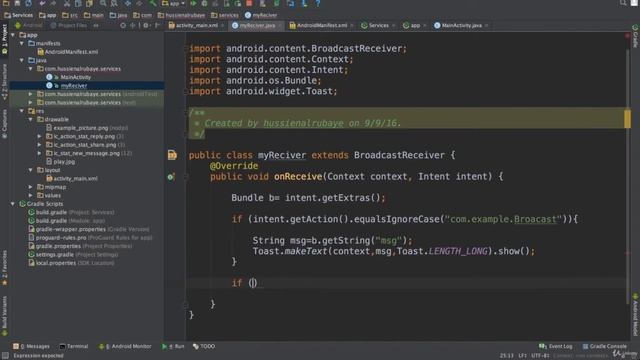
Task: Click the Help question mark icon
Action: 318,3
